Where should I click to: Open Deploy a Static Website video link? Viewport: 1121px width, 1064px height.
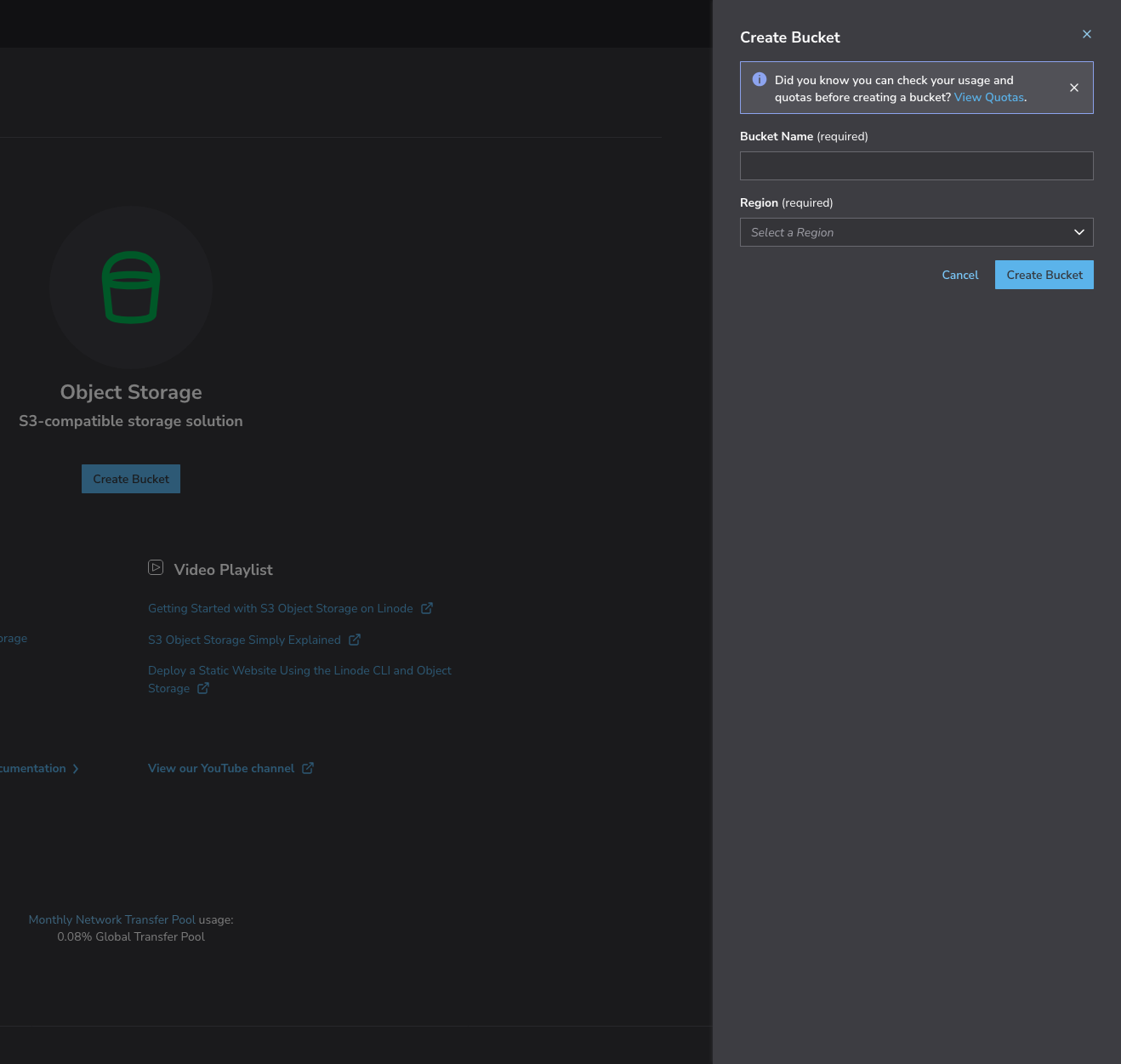coord(299,671)
